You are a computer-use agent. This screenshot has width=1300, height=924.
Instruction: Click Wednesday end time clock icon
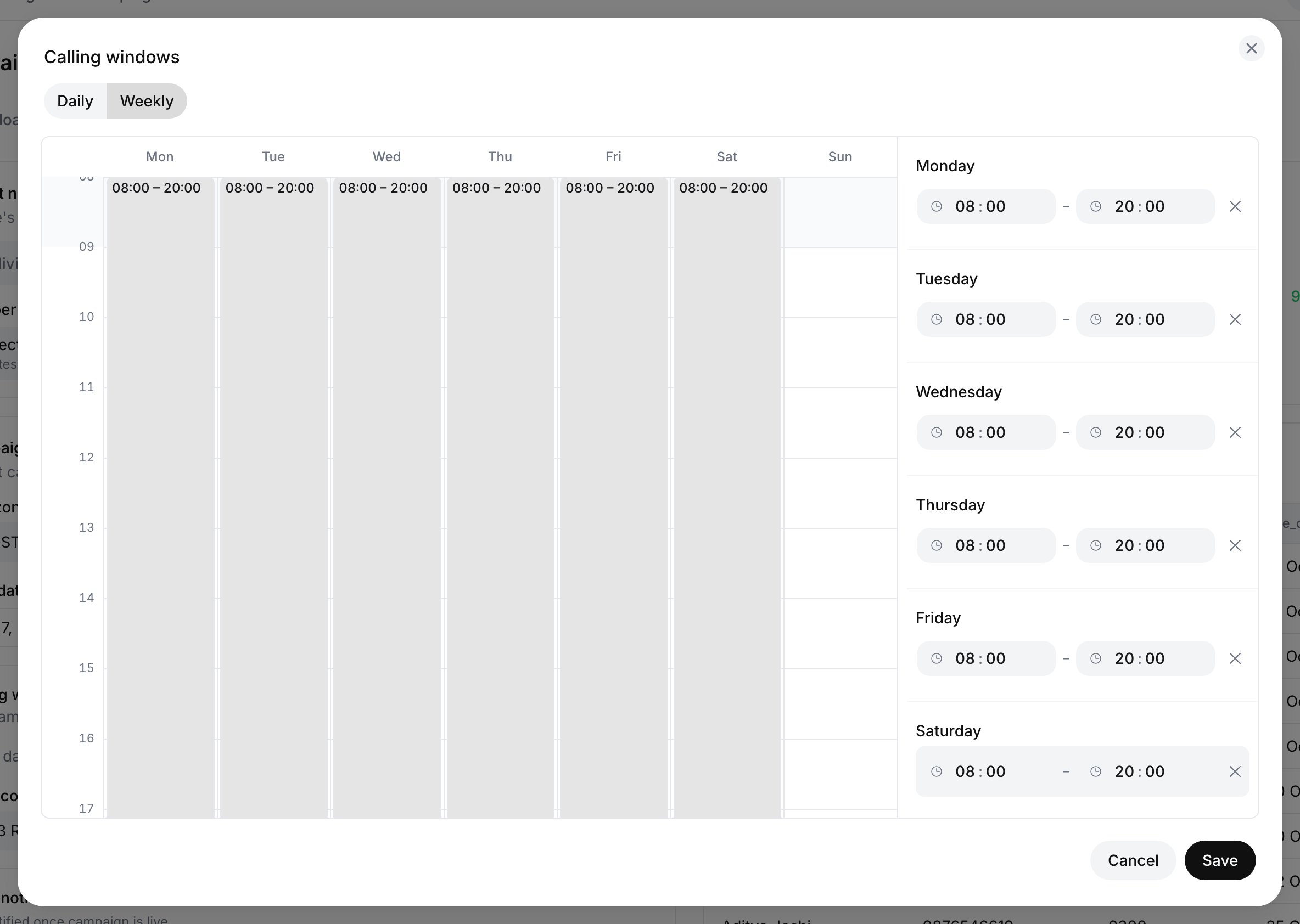[x=1096, y=432]
